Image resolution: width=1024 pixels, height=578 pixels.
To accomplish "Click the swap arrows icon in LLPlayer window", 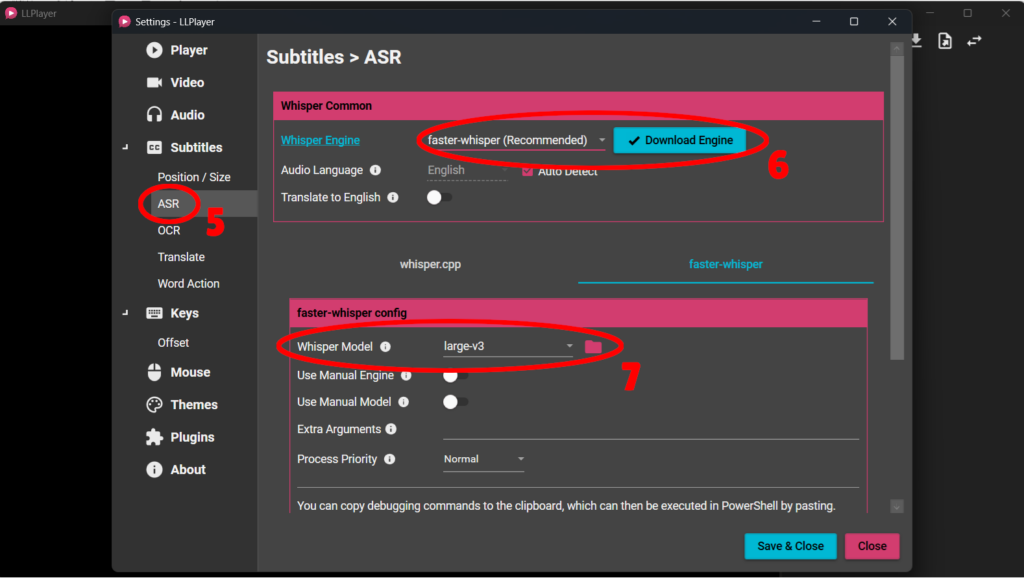I will [x=974, y=41].
